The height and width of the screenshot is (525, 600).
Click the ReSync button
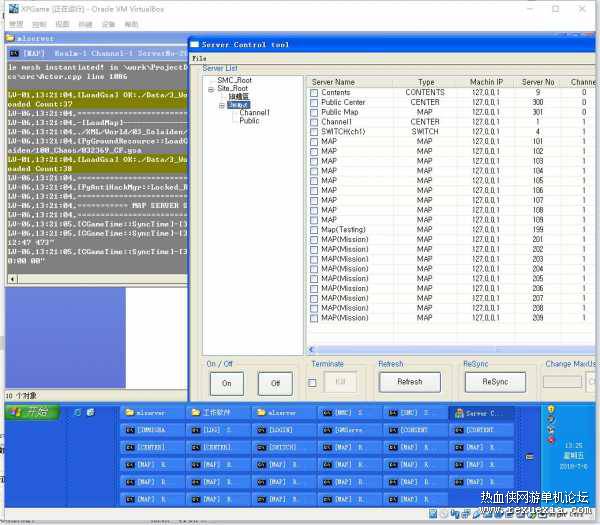point(495,382)
